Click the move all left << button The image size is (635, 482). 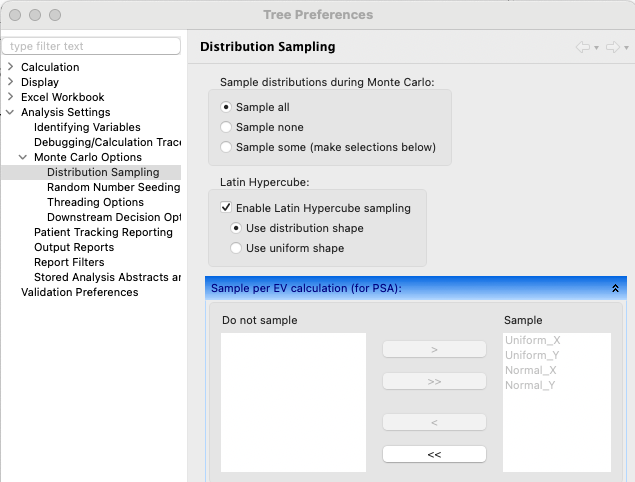click(434, 454)
